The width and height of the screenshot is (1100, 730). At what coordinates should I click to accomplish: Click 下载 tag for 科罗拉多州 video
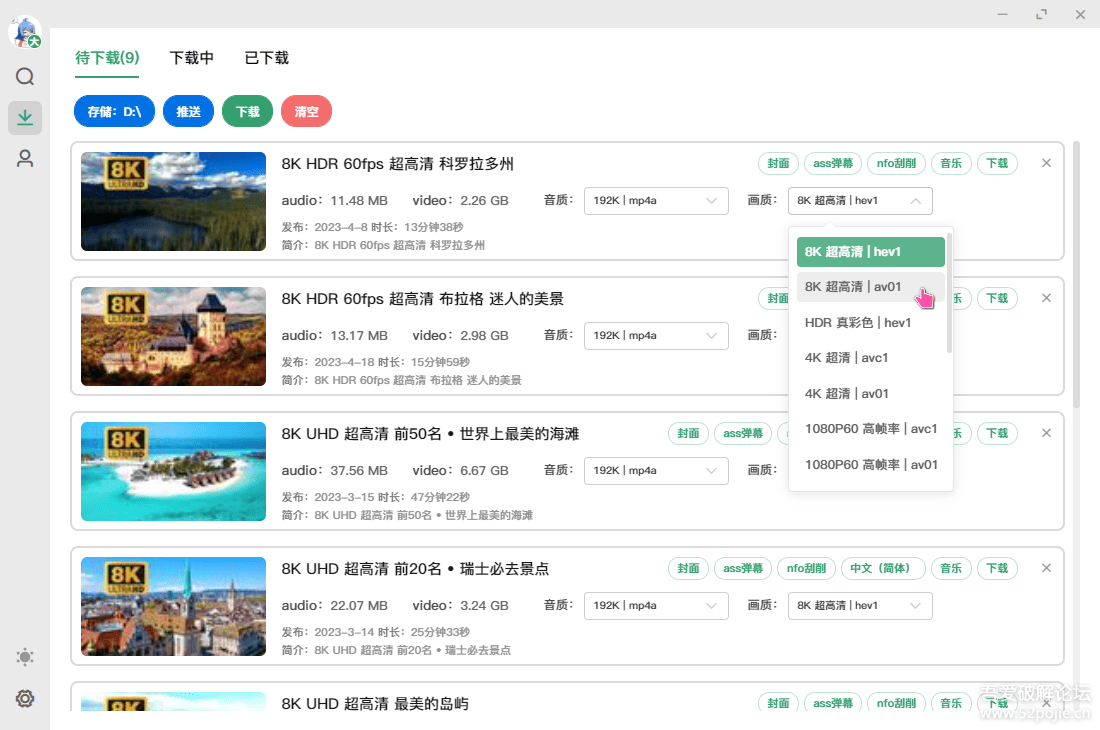click(x=997, y=163)
